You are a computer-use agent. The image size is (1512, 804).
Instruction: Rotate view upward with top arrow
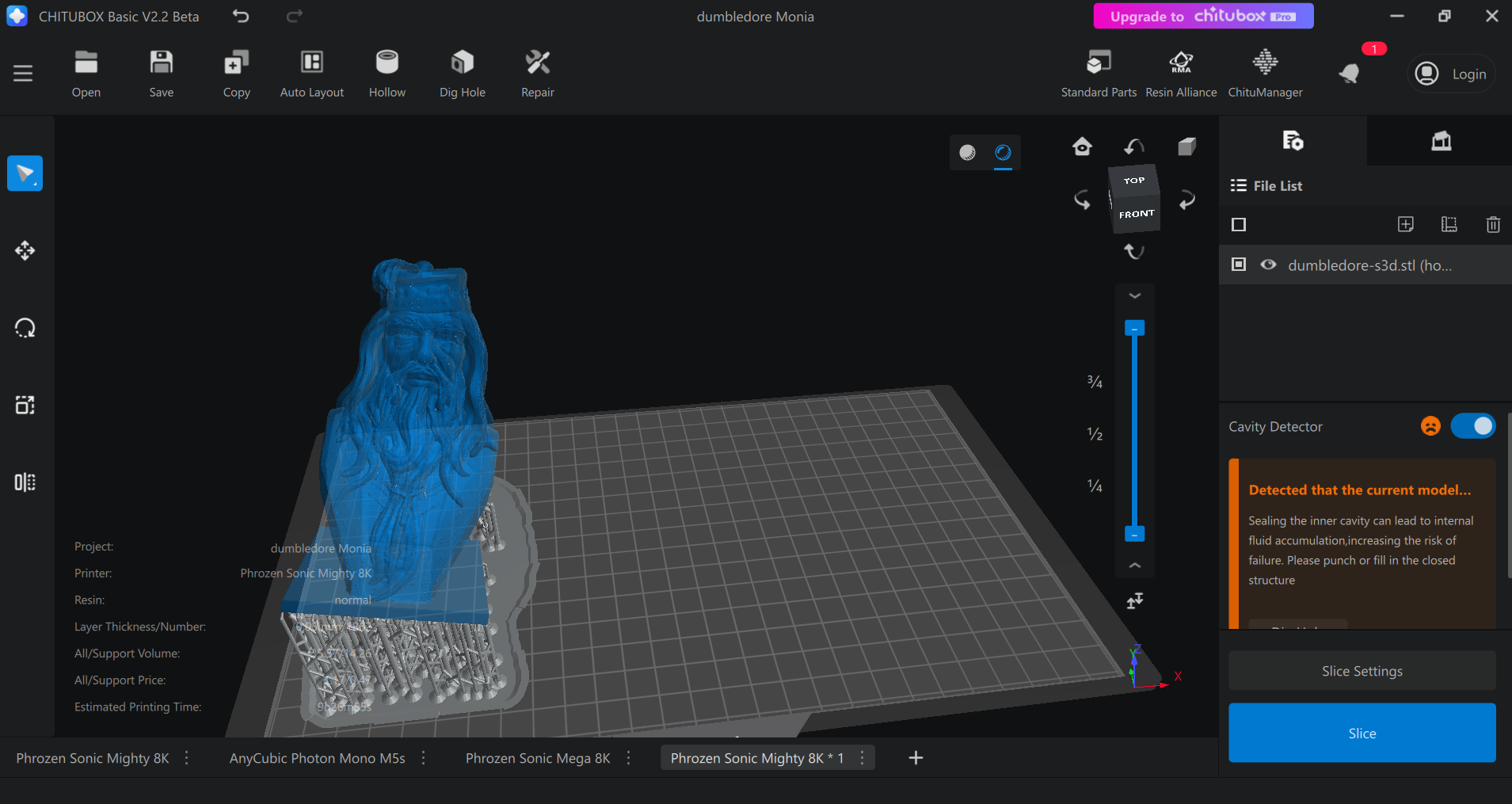pos(1134,147)
